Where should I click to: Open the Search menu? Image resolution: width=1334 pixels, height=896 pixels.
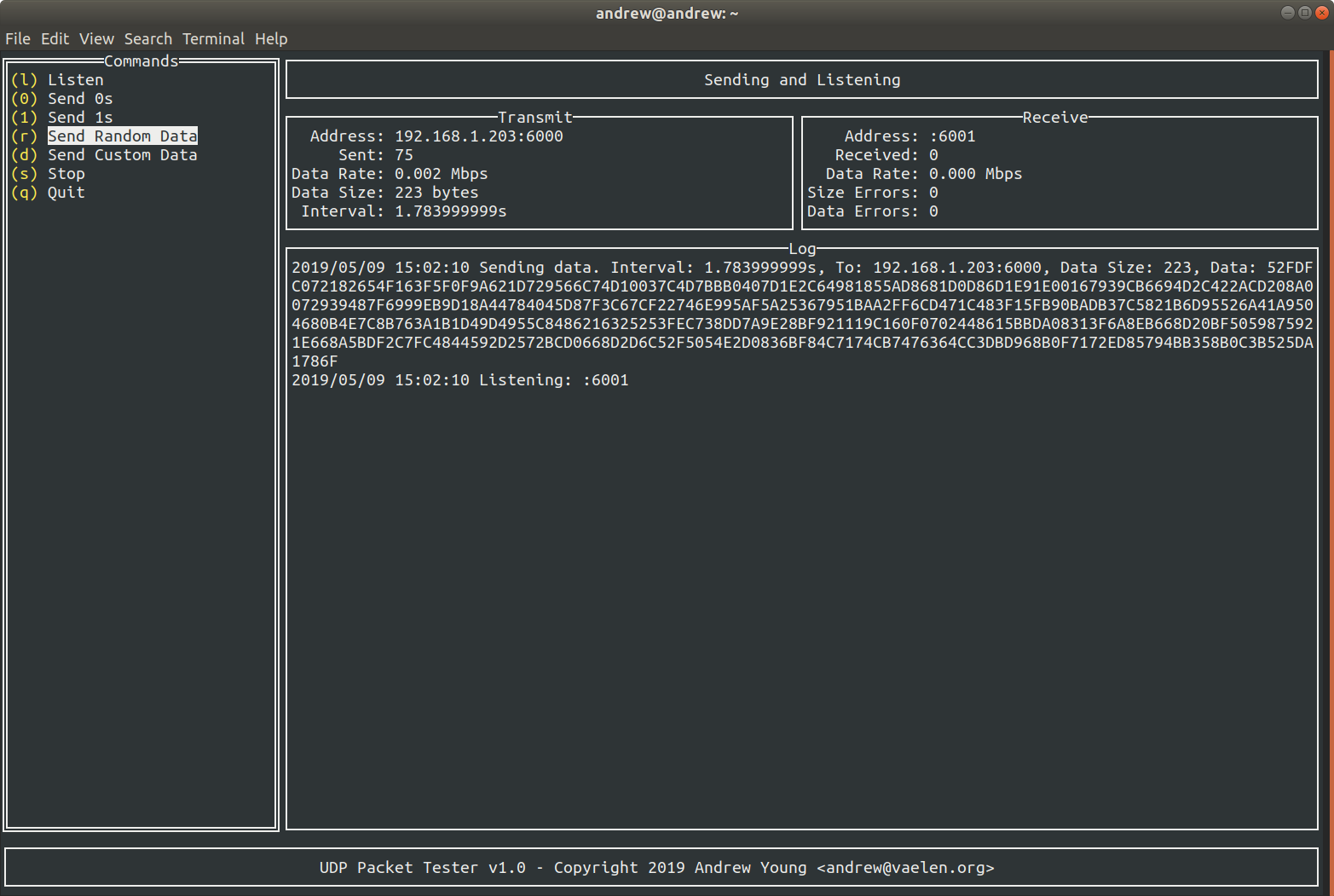tap(148, 38)
